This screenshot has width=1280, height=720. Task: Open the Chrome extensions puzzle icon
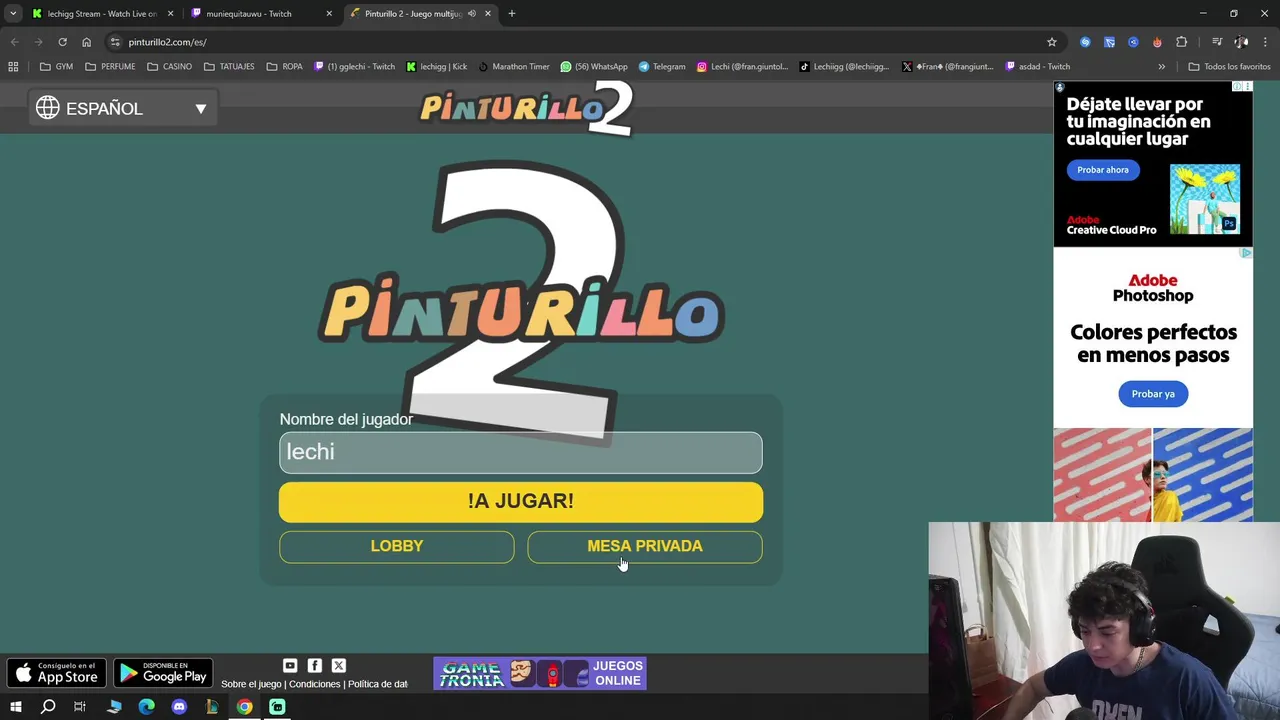point(1181,42)
